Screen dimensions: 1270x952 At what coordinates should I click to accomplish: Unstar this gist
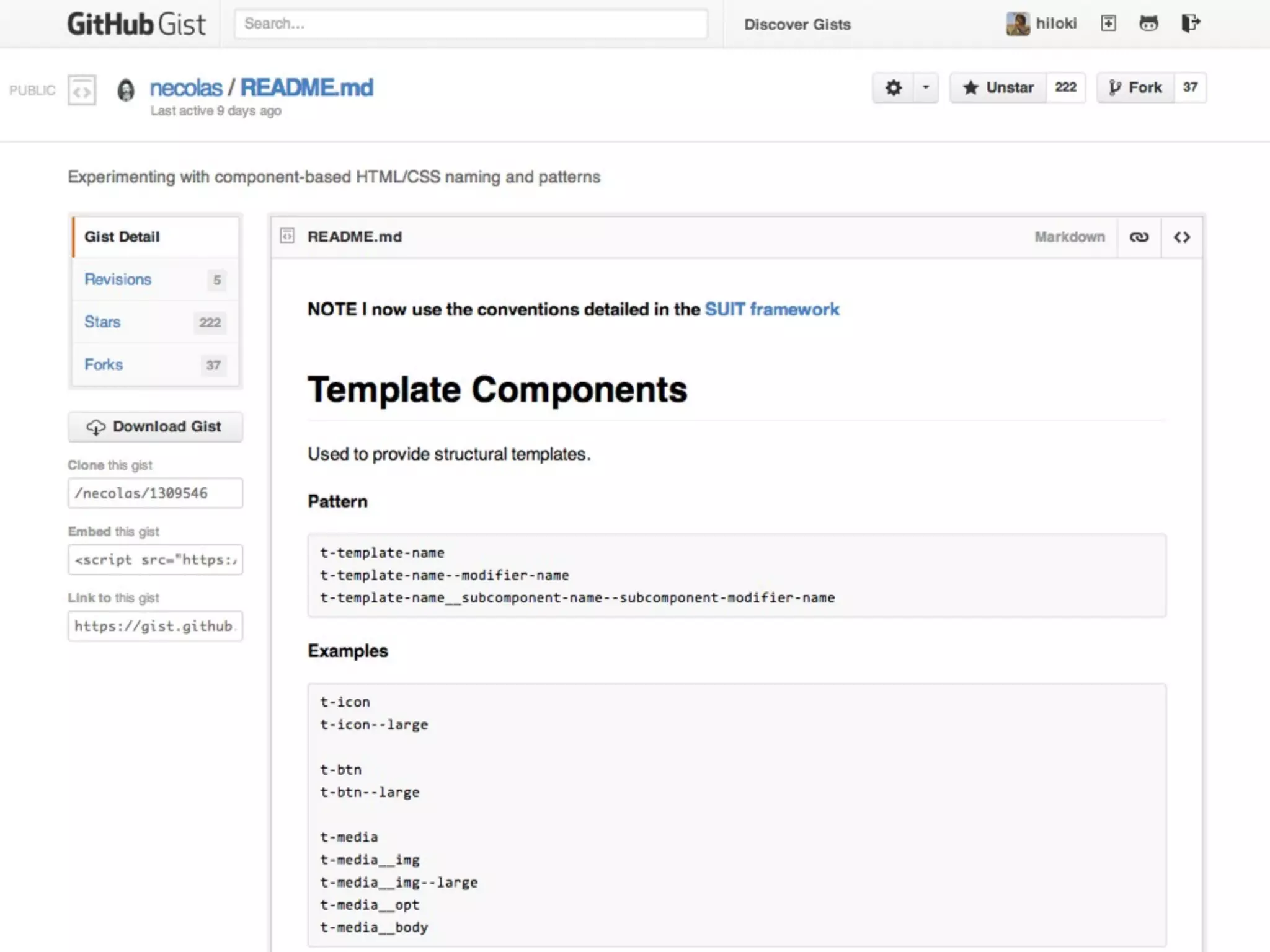coord(998,87)
